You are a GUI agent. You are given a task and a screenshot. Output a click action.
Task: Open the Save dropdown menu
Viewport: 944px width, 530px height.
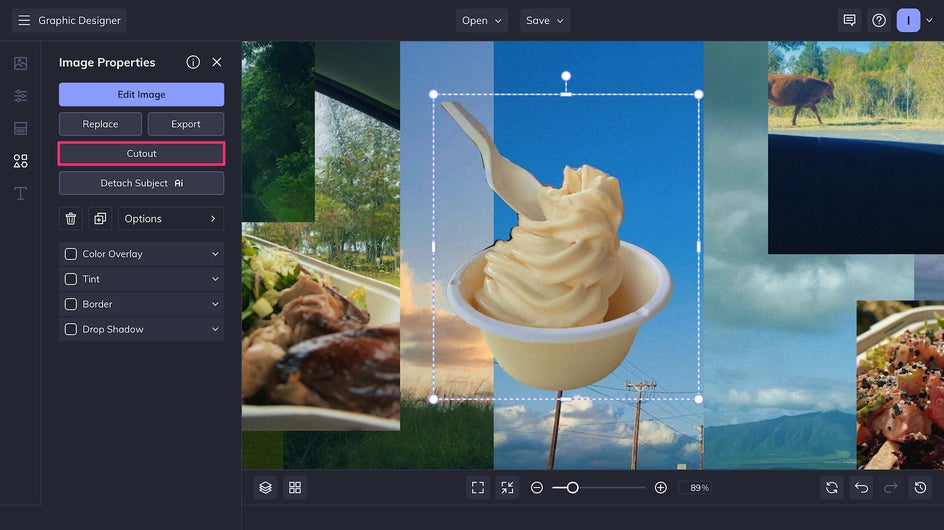click(545, 20)
